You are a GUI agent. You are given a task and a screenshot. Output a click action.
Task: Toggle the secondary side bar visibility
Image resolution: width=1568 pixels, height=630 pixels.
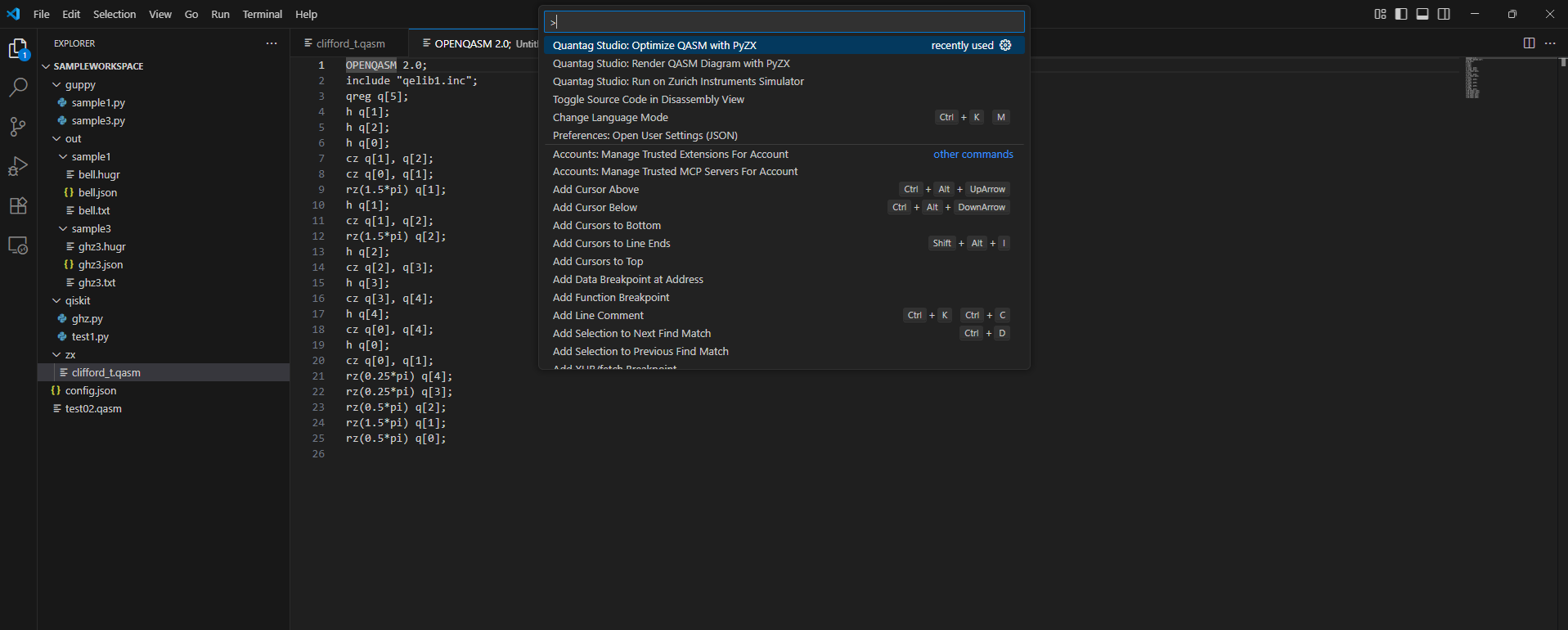pos(1444,14)
